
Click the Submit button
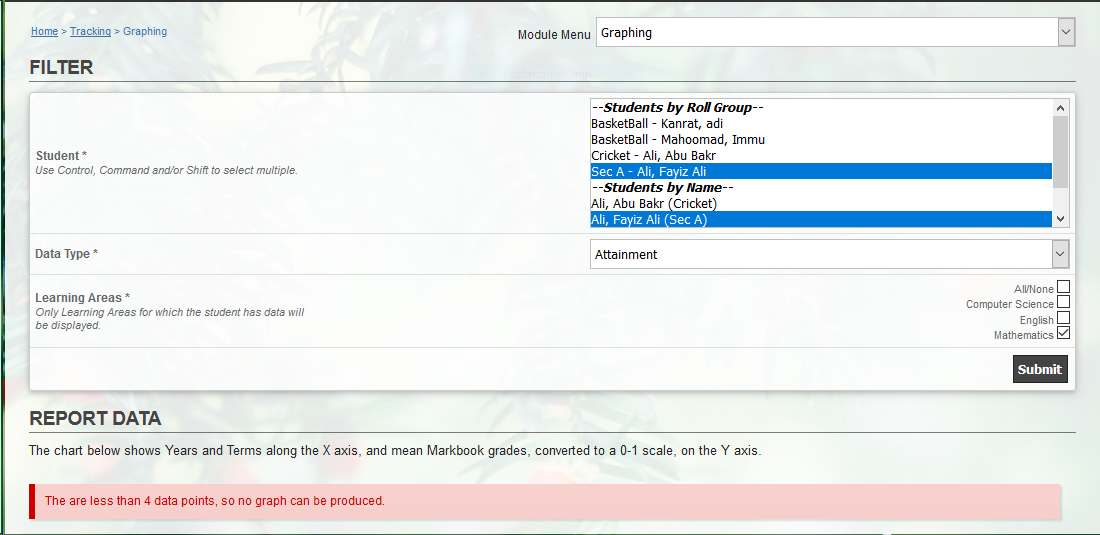click(x=1040, y=370)
